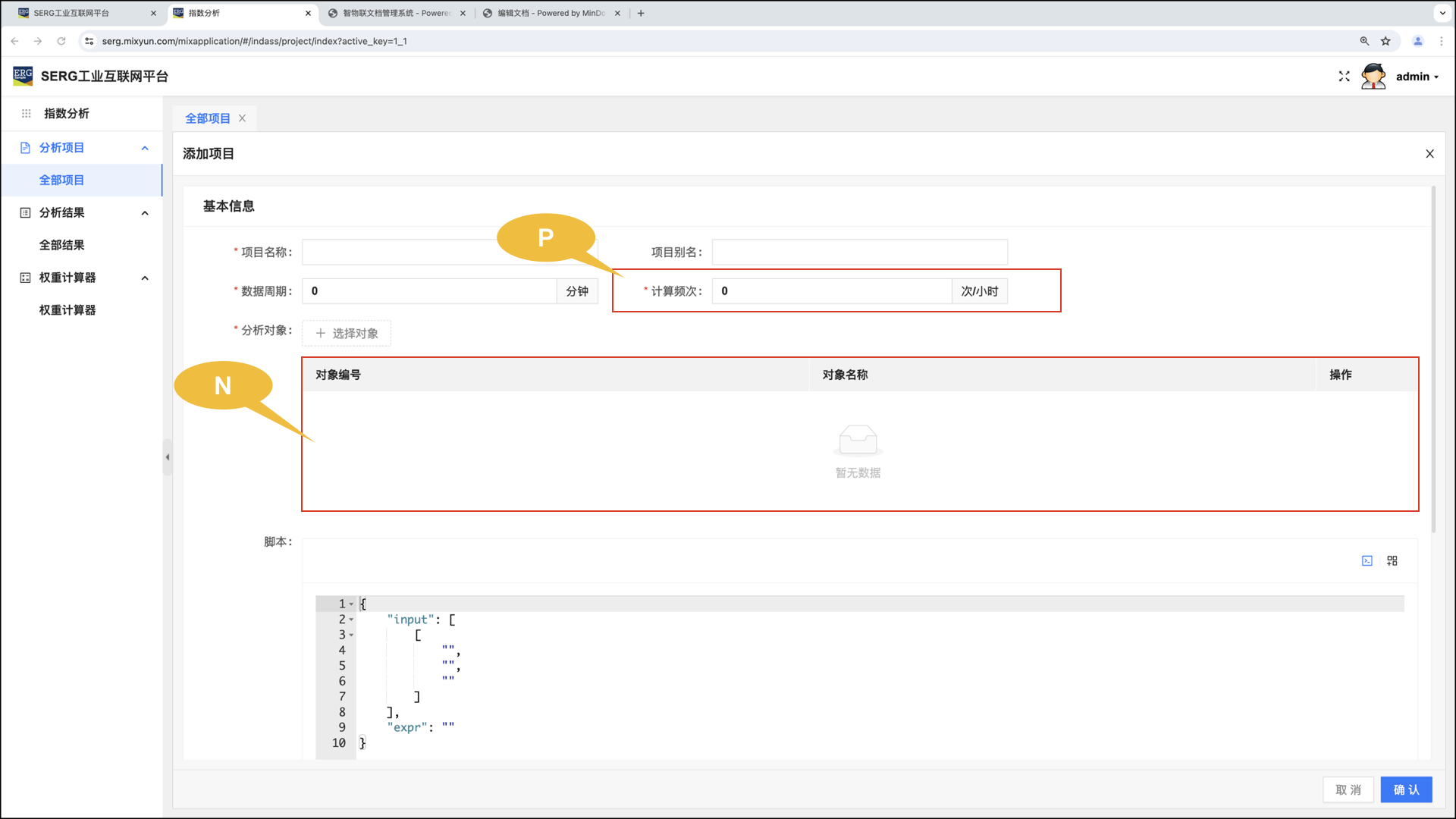Click the 指数分析 app grid icon
Image resolution: width=1456 pixels, height=819 pixels.
coord(26,114)
